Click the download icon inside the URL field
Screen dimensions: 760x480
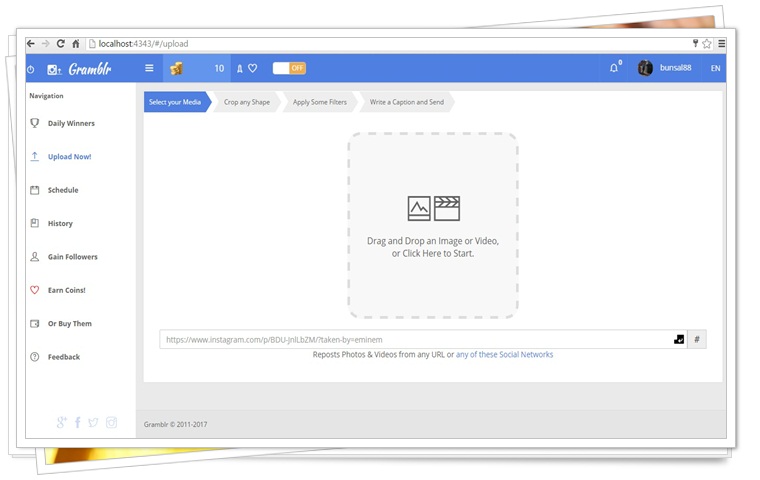679,339
